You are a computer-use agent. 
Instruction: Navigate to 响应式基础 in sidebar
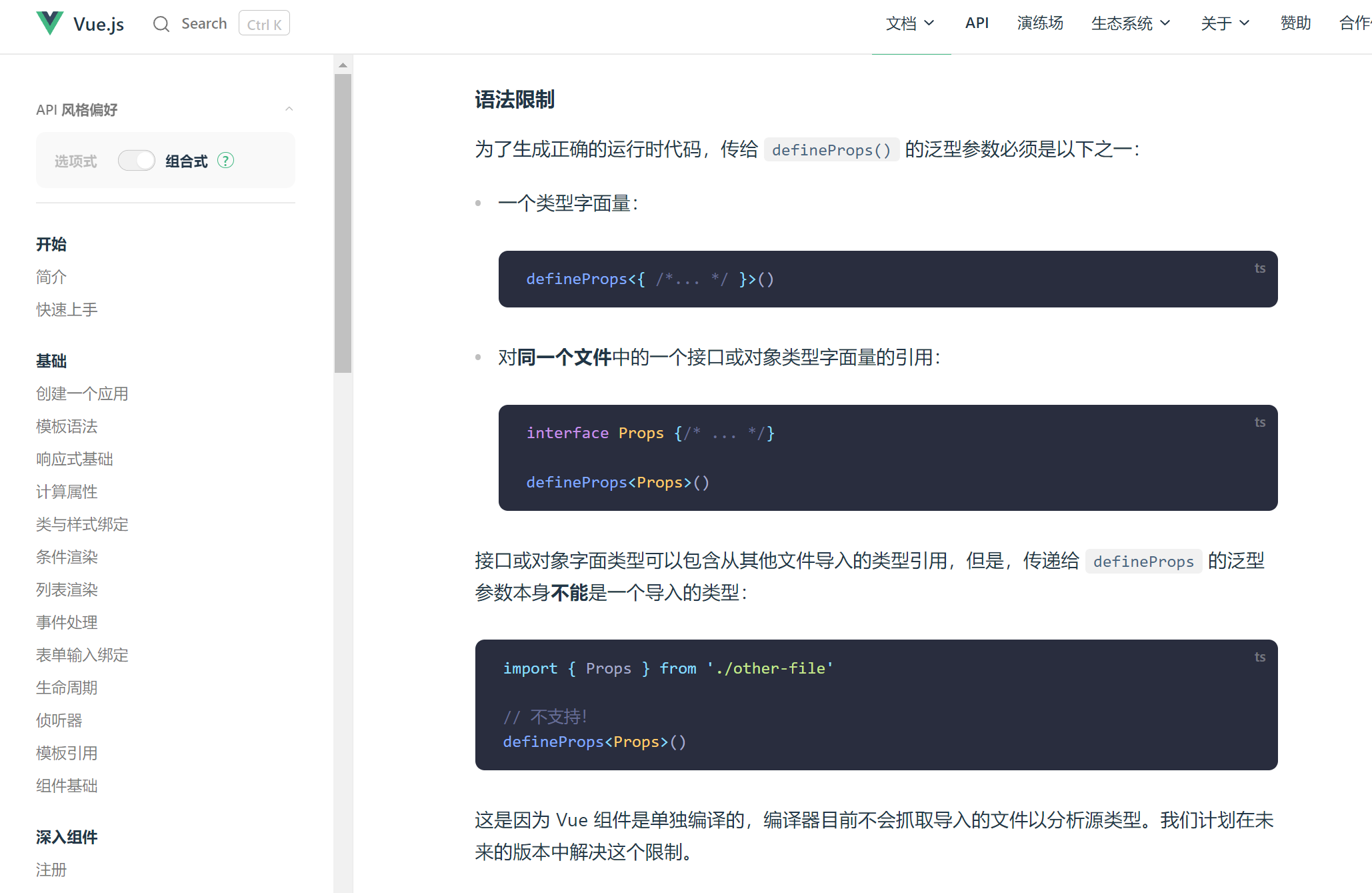(x=75, y=459)
